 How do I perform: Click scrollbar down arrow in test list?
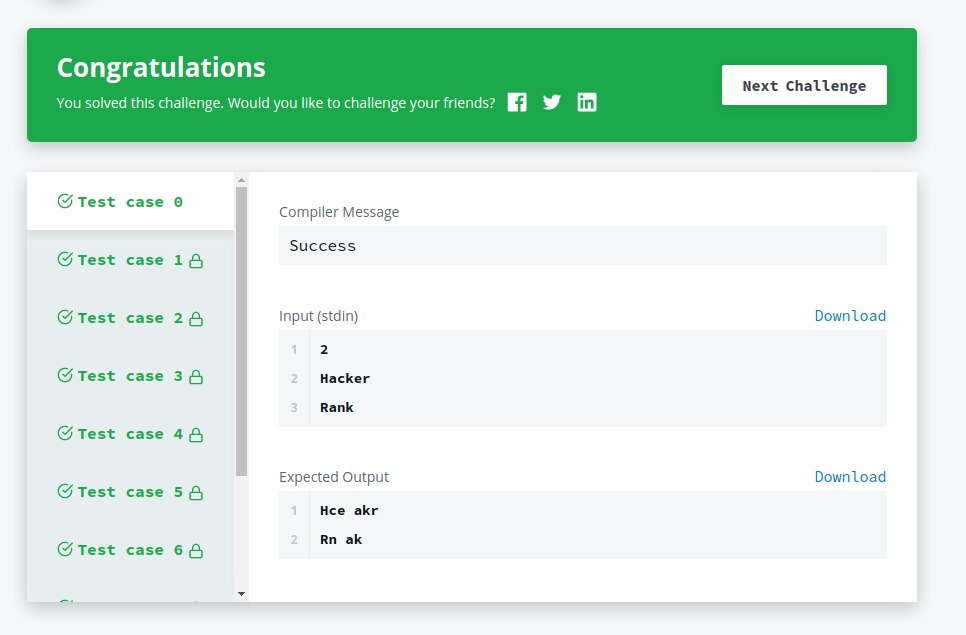coord(242,594)
